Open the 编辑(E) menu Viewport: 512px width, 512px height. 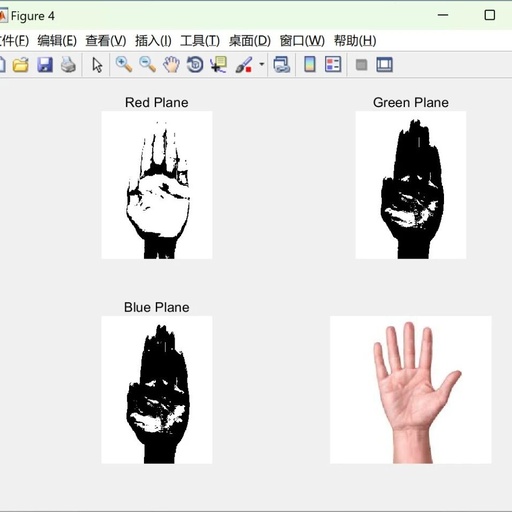57,41
